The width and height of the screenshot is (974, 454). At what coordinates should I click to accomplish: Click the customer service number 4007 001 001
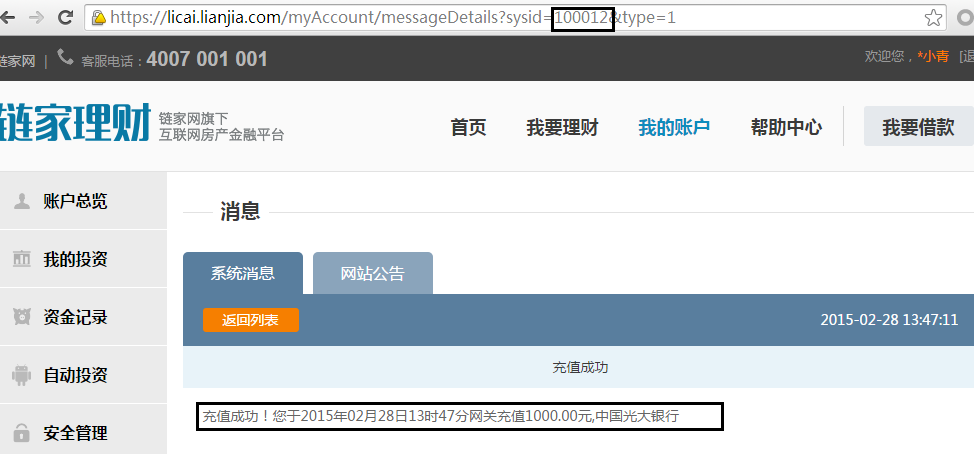pos(207,59)
